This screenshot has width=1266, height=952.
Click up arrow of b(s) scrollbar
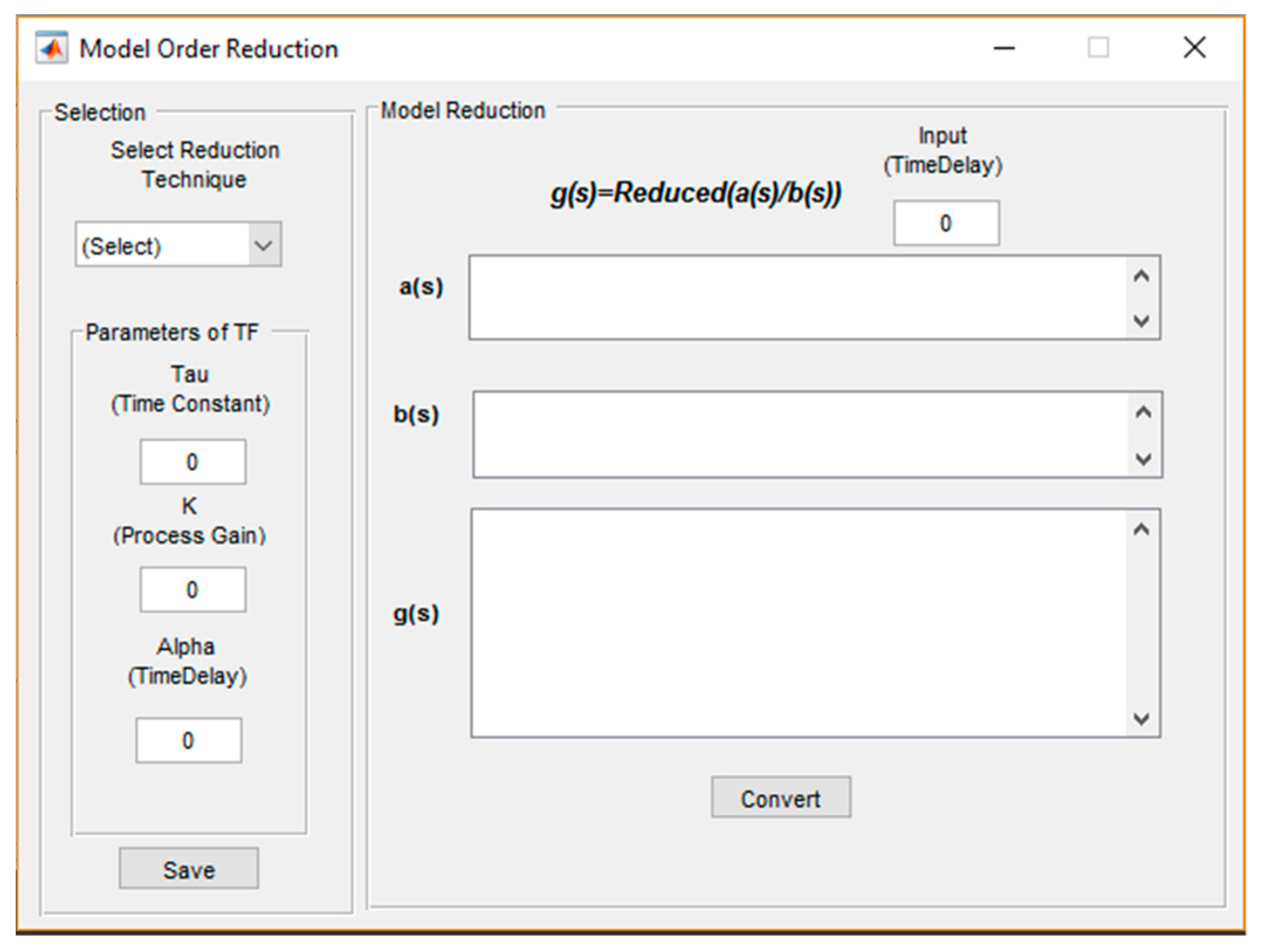click(1143, 413)
